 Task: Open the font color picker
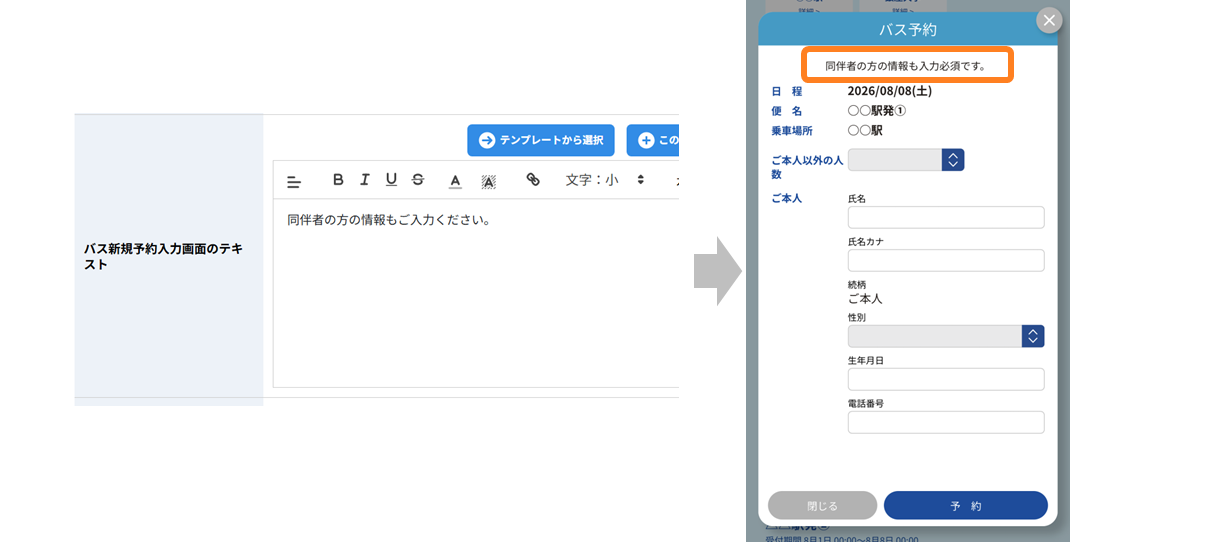455,181
